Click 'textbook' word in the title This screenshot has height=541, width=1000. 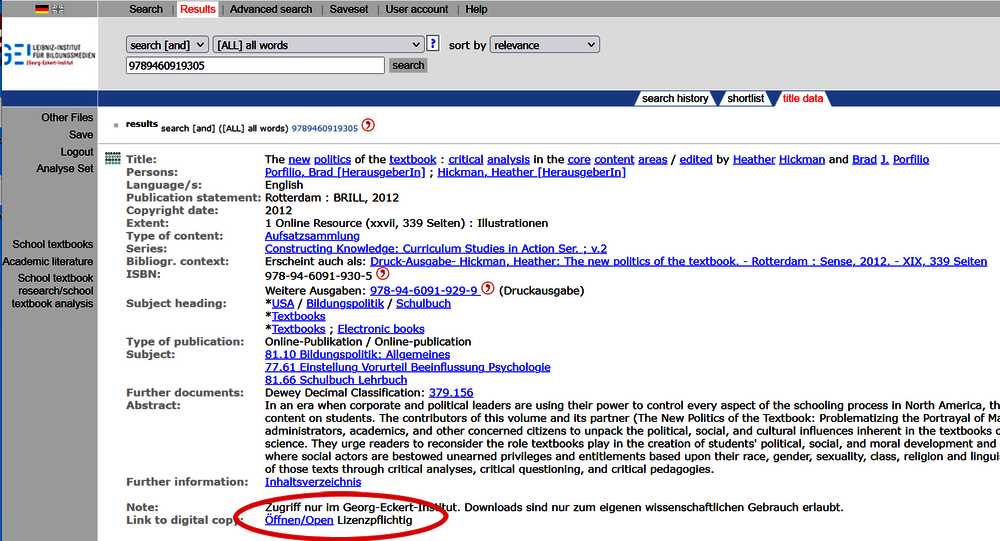pyautogui.click(x=413, y=159)
